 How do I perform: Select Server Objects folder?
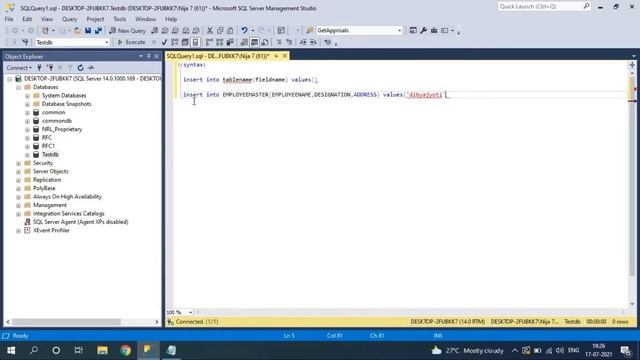coord(51,171)
